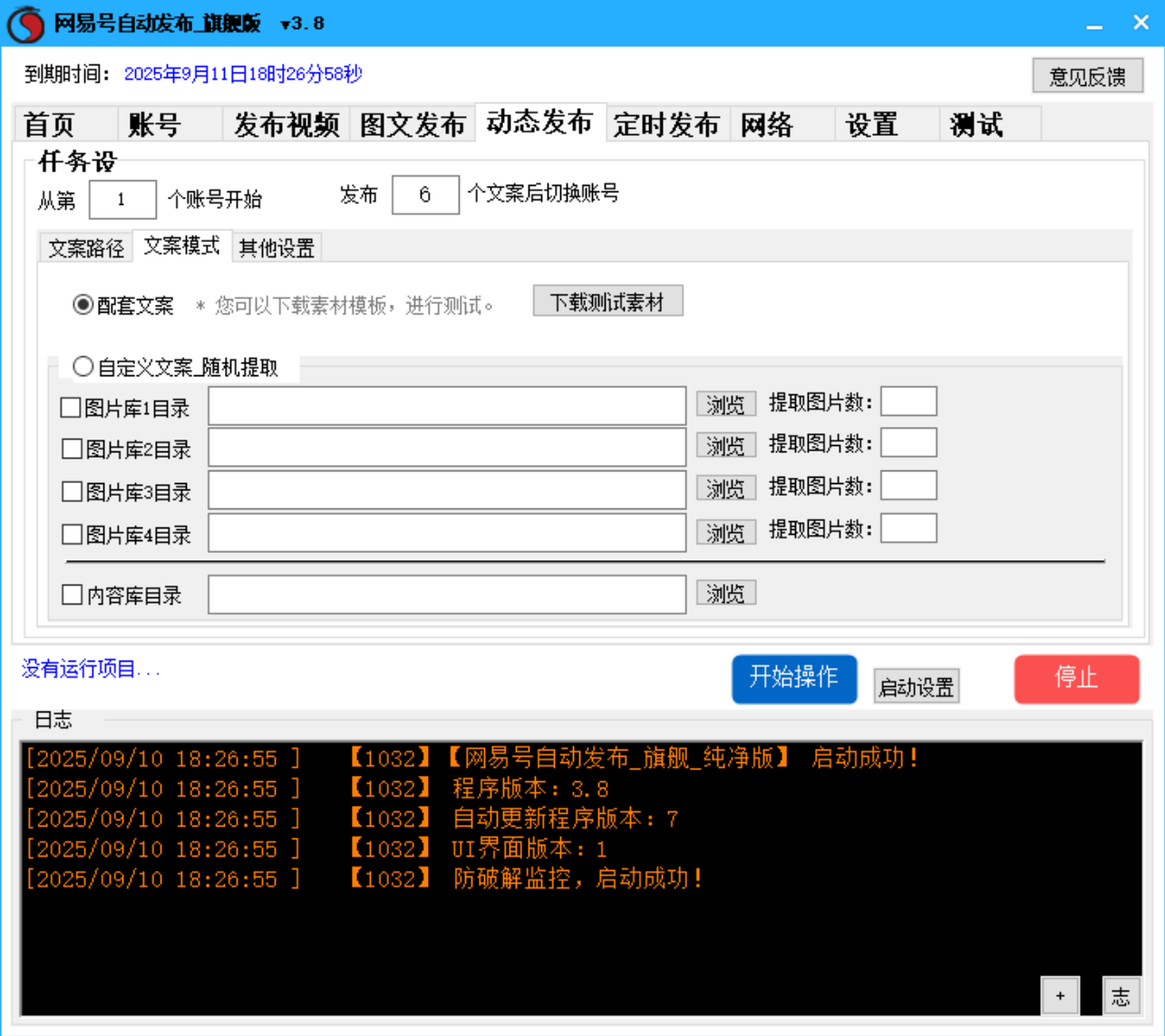This screenshot has height=1036, width=1165.
Task: Open the 账号 tab
Action: (152, 124)
